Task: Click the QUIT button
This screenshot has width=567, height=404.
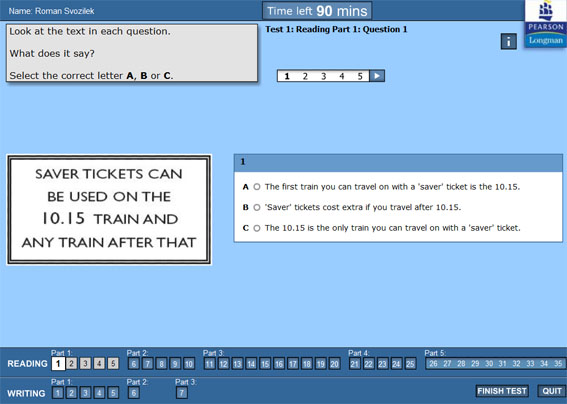Action: (x=552, y=391)
